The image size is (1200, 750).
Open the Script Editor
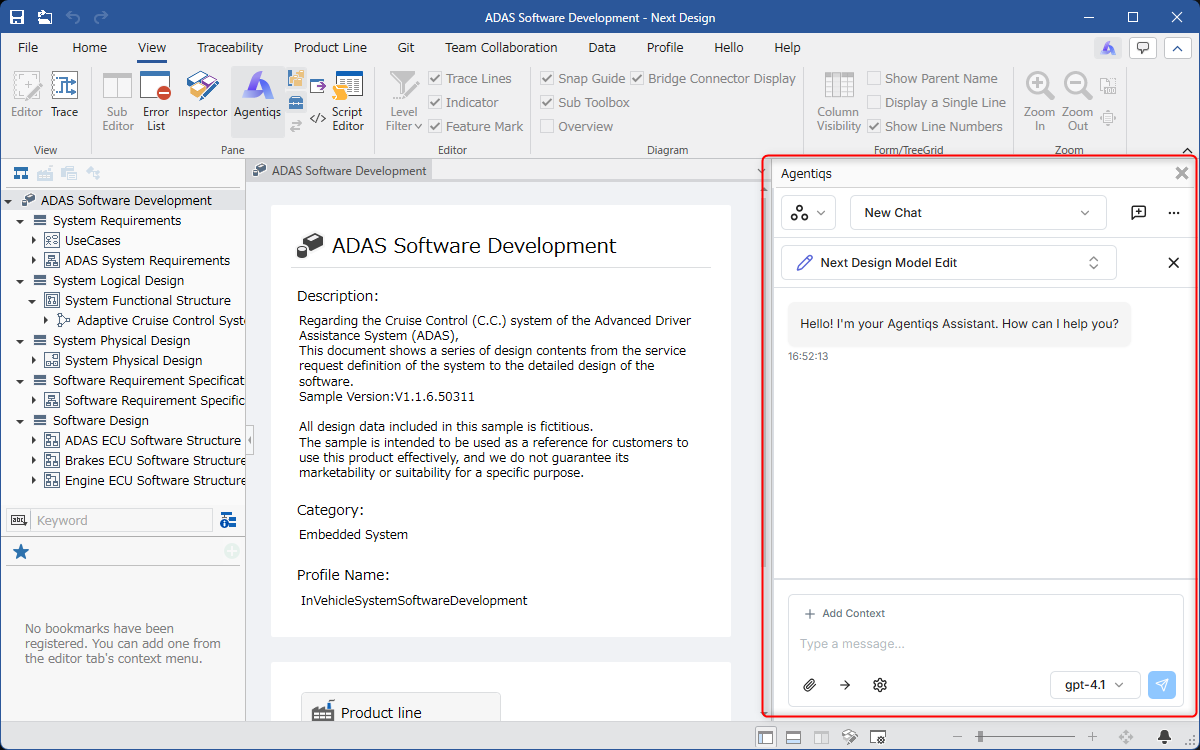(x=348, y=100)
